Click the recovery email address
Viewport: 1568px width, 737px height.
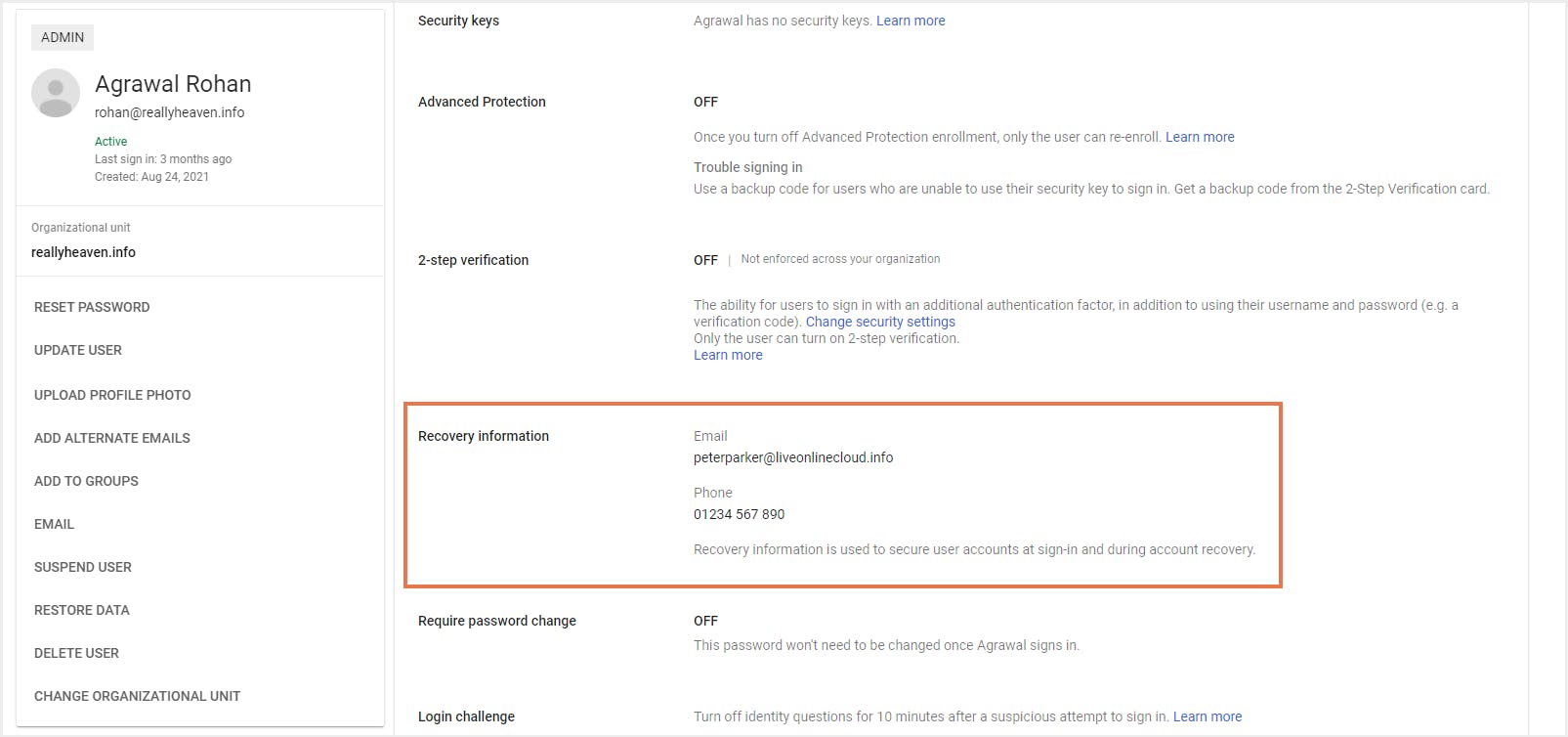coord(793,457)
